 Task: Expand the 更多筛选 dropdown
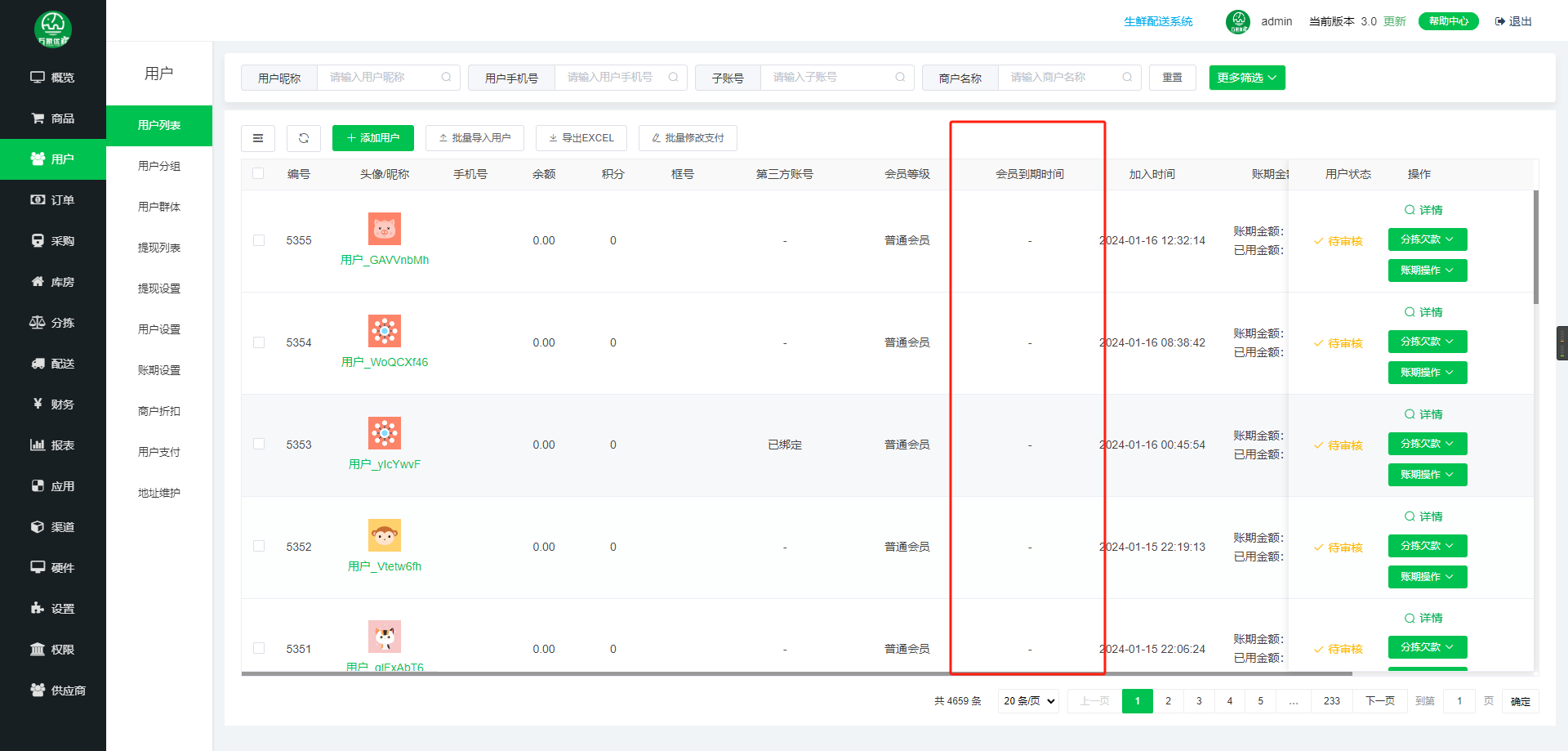click(x=1246, y=78)
